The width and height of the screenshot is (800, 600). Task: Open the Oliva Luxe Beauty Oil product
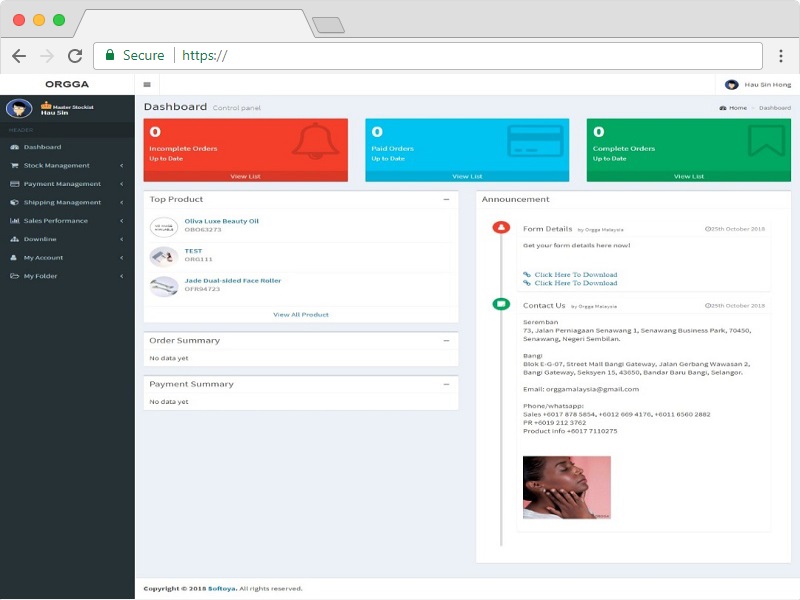[x=221, y=221]
